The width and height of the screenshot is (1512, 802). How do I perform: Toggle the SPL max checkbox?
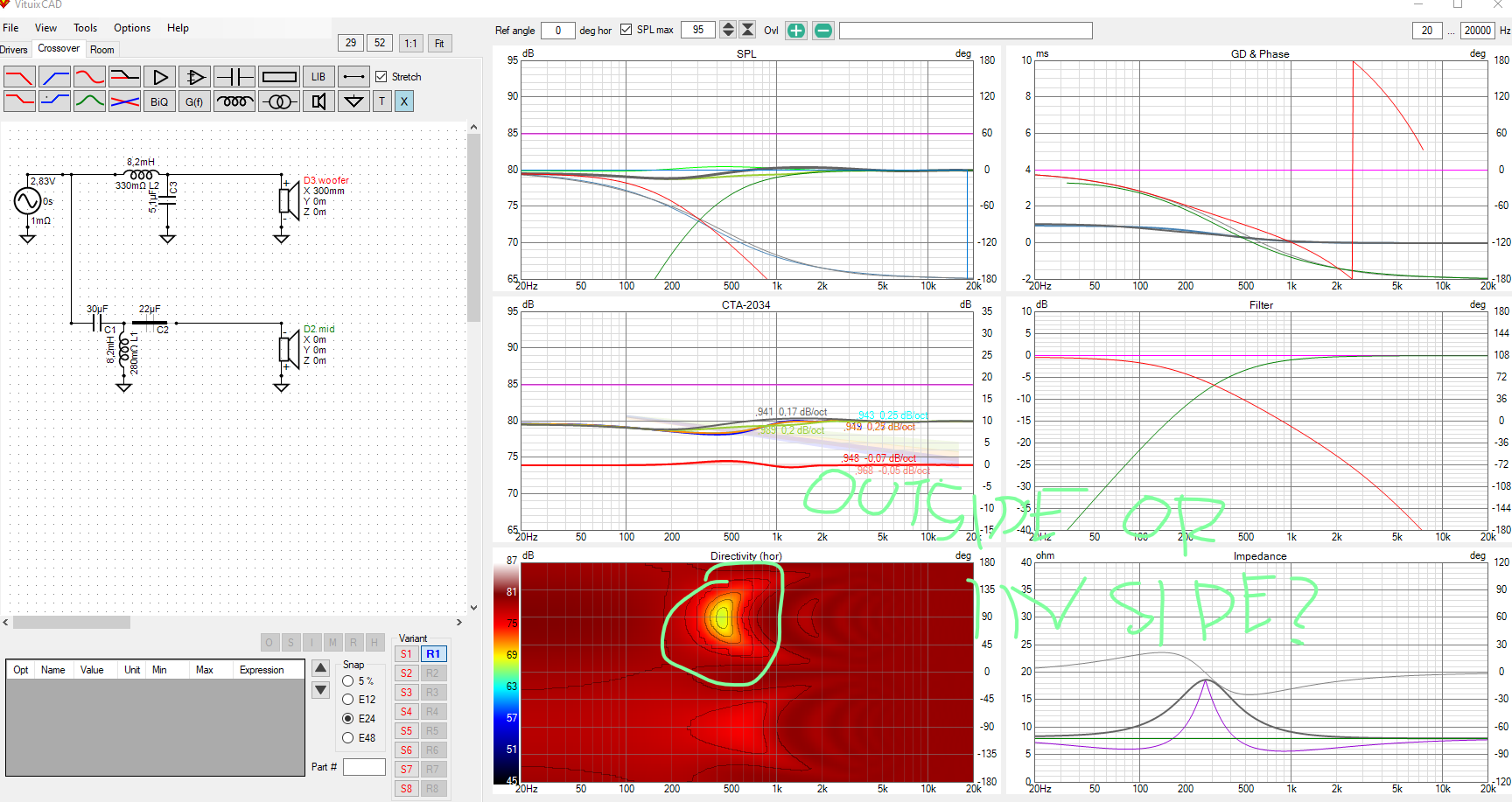[626, 30]
